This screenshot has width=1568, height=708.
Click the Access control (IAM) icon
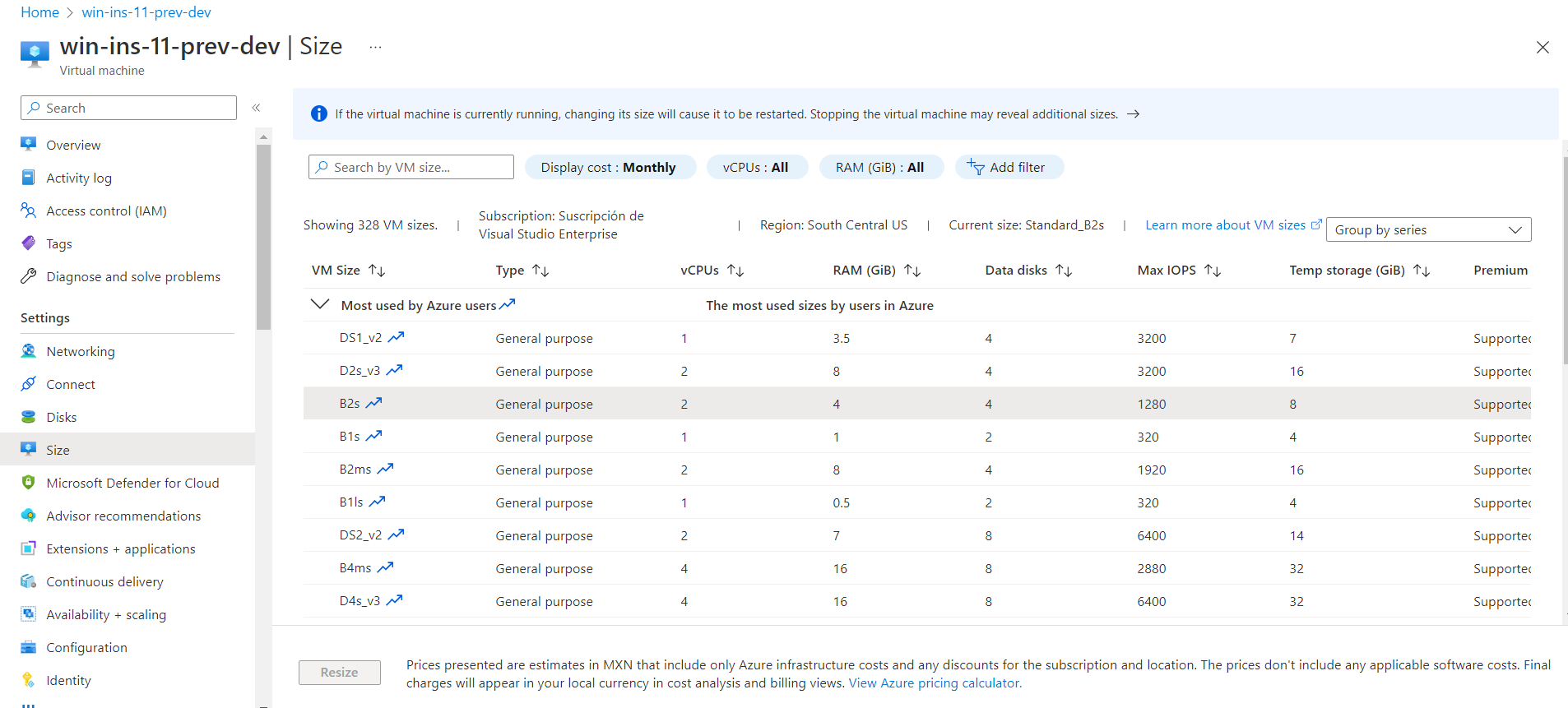coord(29,211)
